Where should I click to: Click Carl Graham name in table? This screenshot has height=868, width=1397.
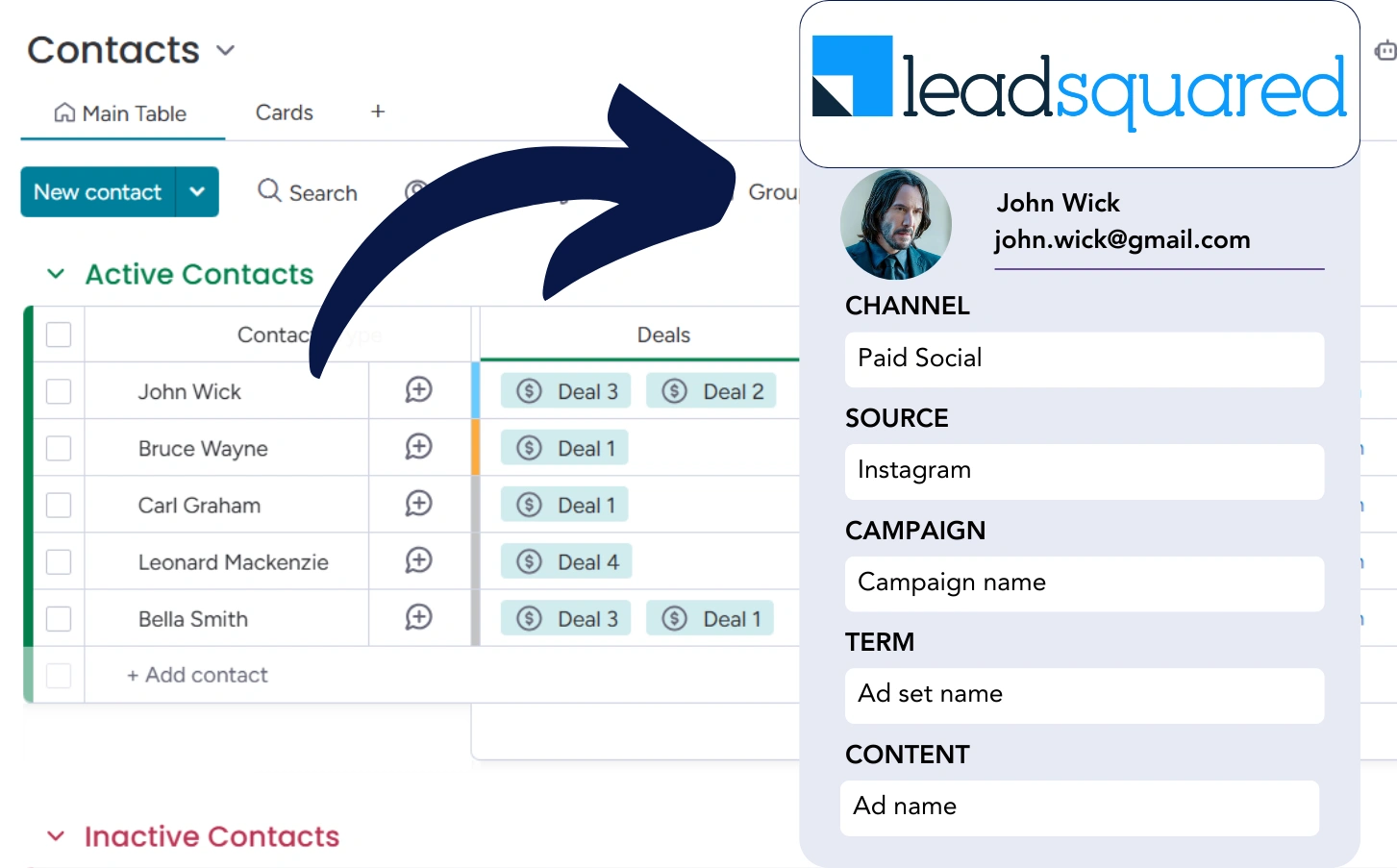(199, 506)
